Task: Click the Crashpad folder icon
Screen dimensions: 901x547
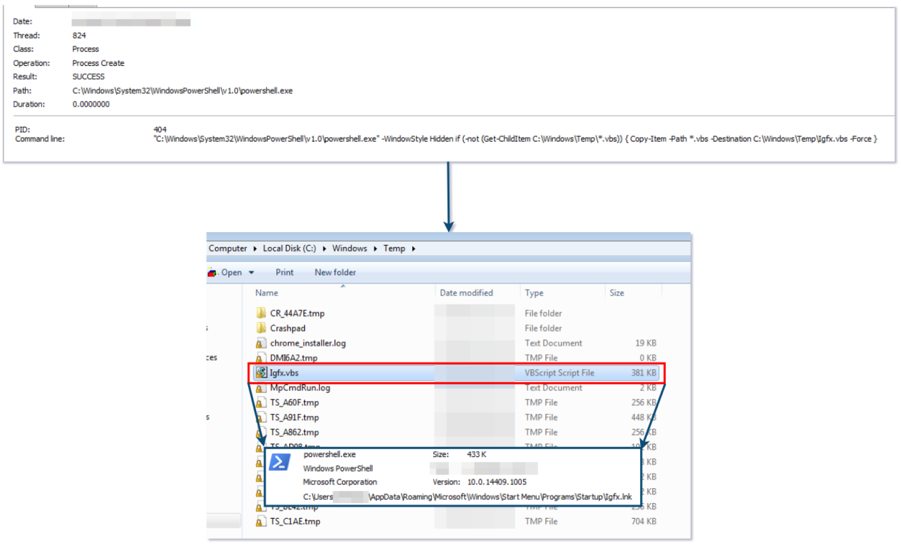Action: click(x=260, y=328)
